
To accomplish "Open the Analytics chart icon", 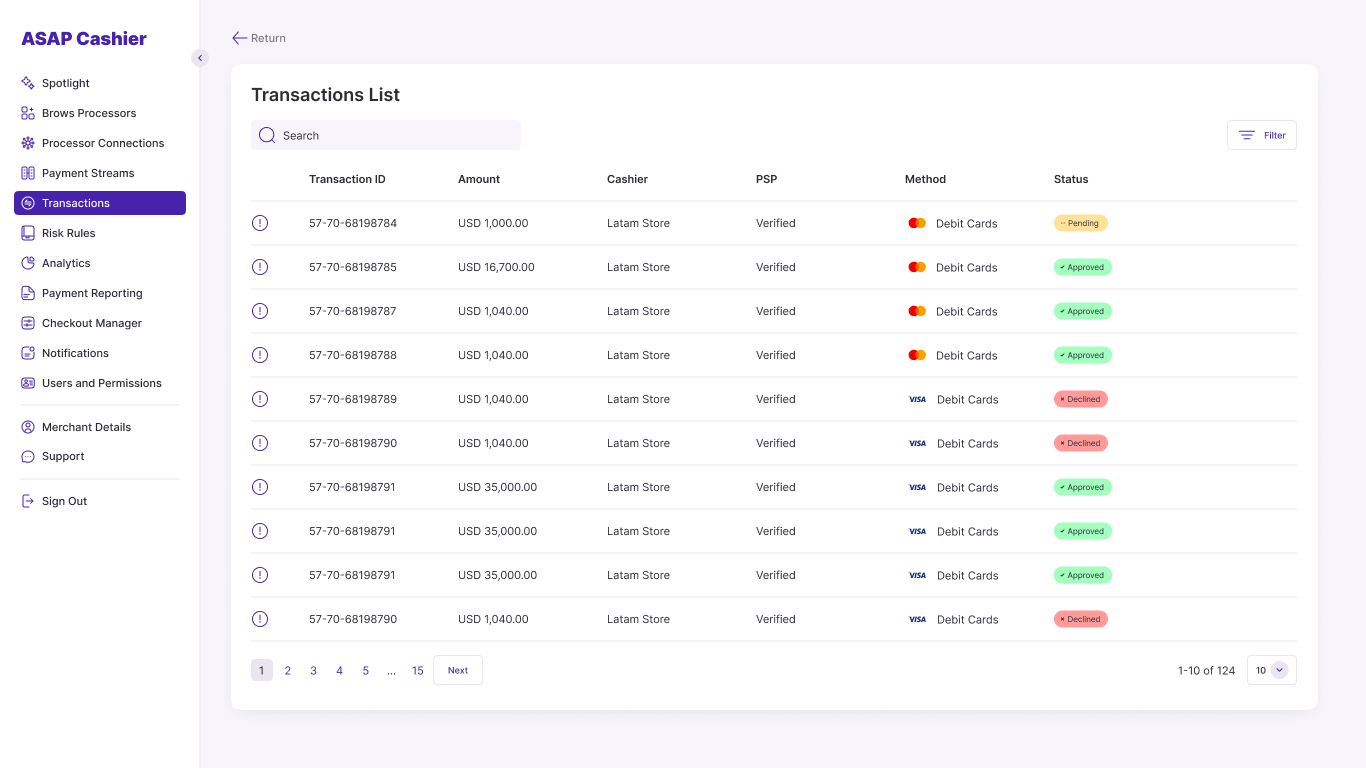I will 28,263.
